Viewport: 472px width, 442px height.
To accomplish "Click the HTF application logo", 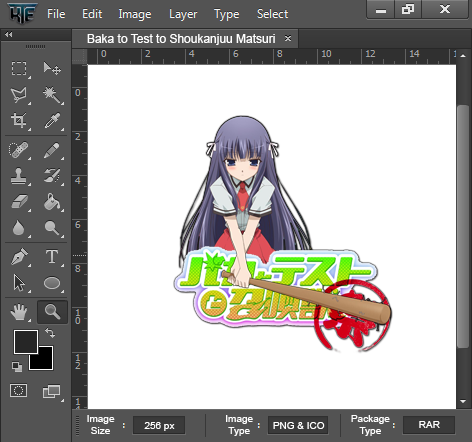I will click(22, 13).
